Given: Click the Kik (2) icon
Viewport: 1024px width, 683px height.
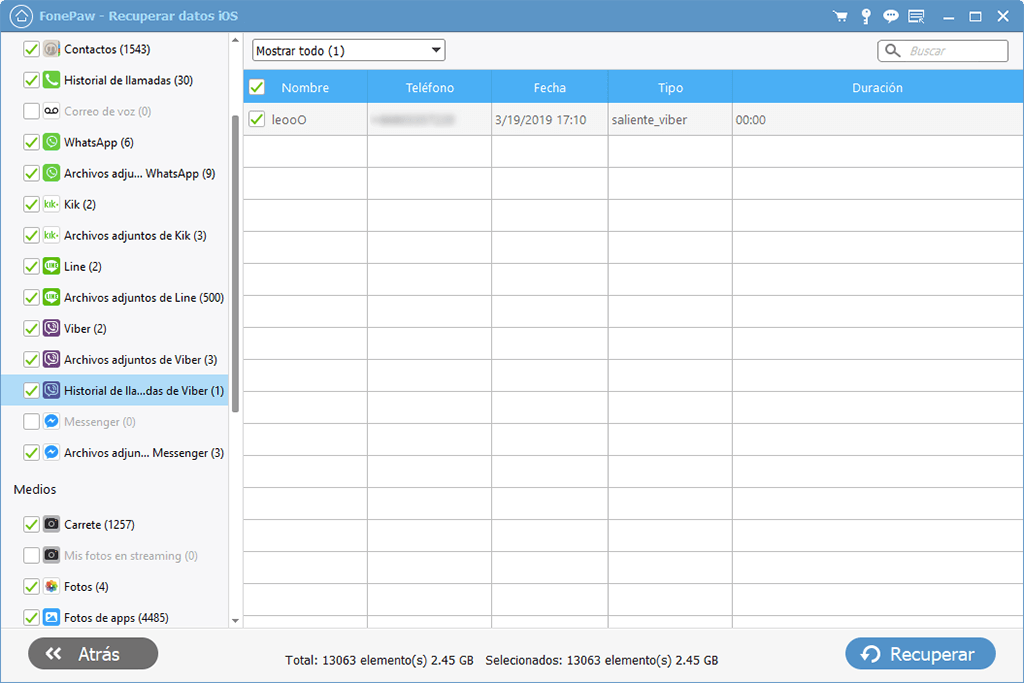Looking at the screenshot, I should point(52,204).
